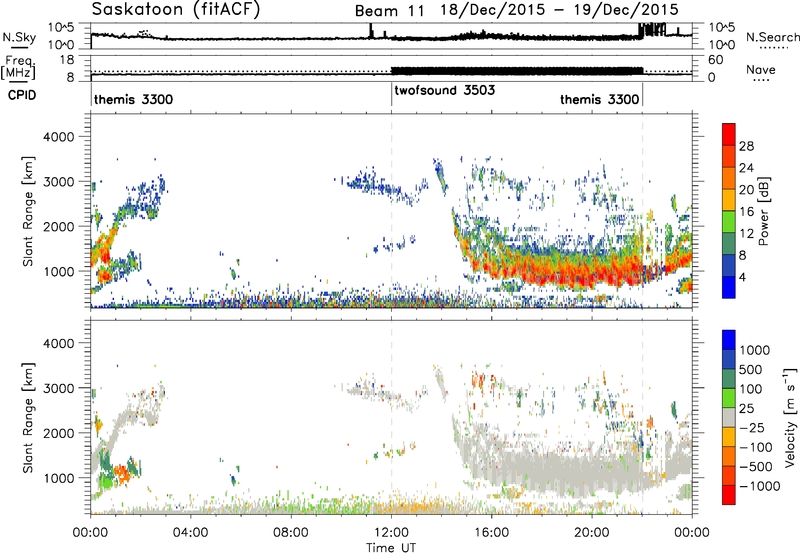Click the 60 tick on Nave axis
This screenshot has width=800, height=554.
[x=716, y=60]
